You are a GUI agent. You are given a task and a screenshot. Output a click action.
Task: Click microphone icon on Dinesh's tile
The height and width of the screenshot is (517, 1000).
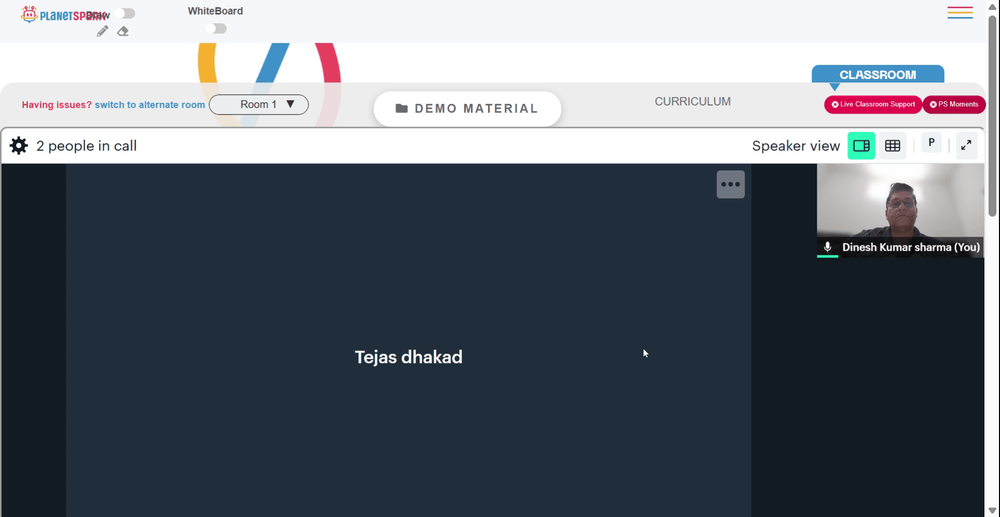tap(827, 247)
